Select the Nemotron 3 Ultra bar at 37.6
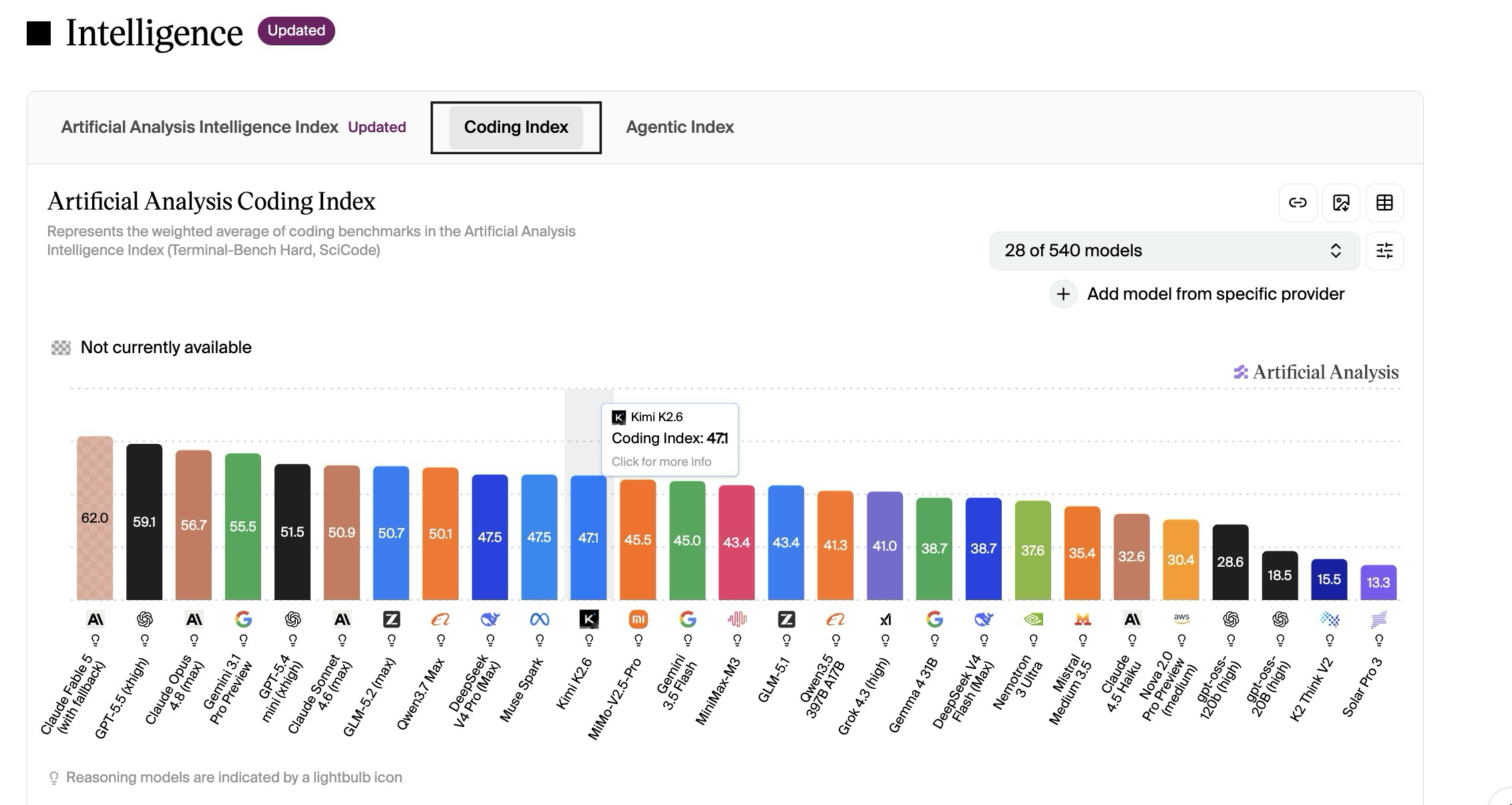Screen dimensions: 1512x805 tap(1033, 551)
